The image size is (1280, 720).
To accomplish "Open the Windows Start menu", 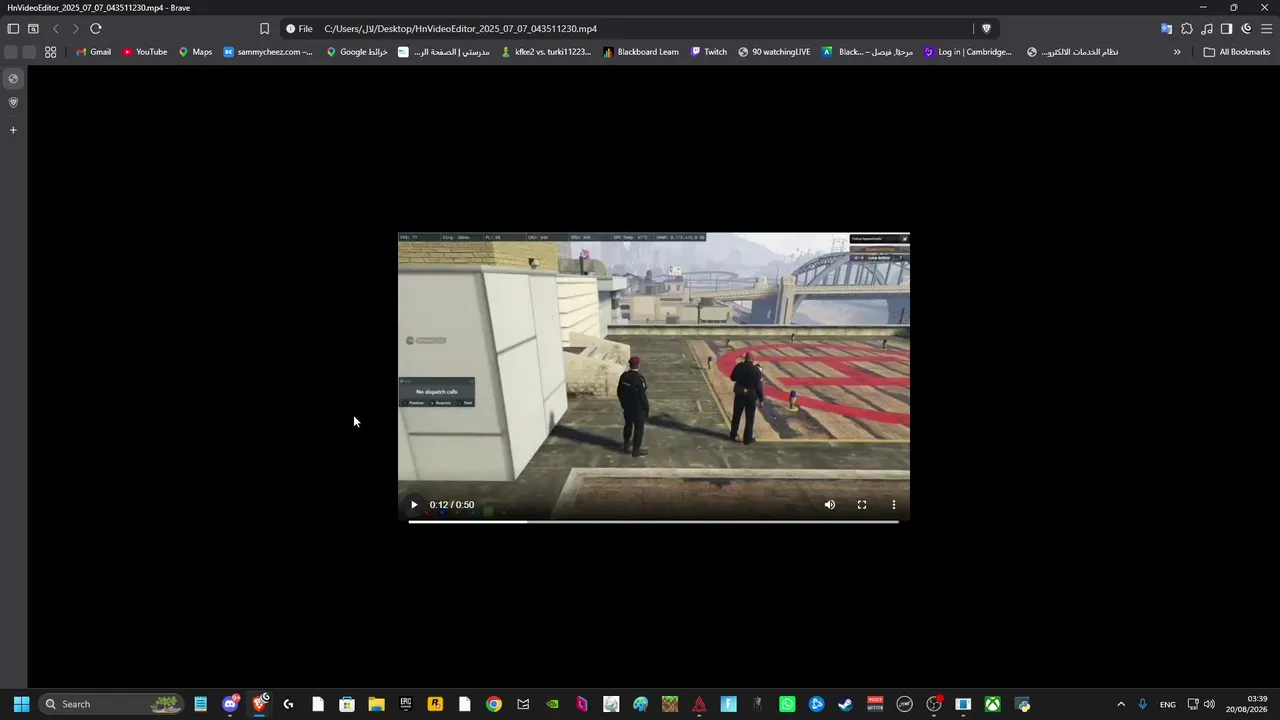I will pyautogui.click(x=21, y=704).
